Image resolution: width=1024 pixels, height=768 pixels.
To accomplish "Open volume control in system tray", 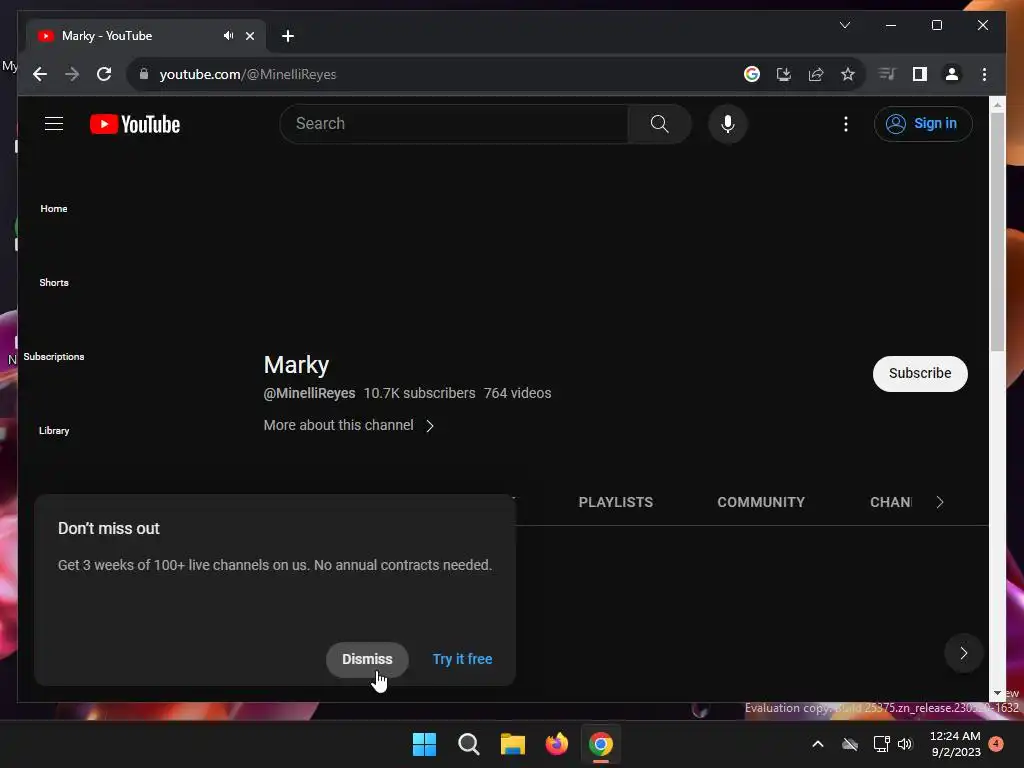I will coord(904,744).
